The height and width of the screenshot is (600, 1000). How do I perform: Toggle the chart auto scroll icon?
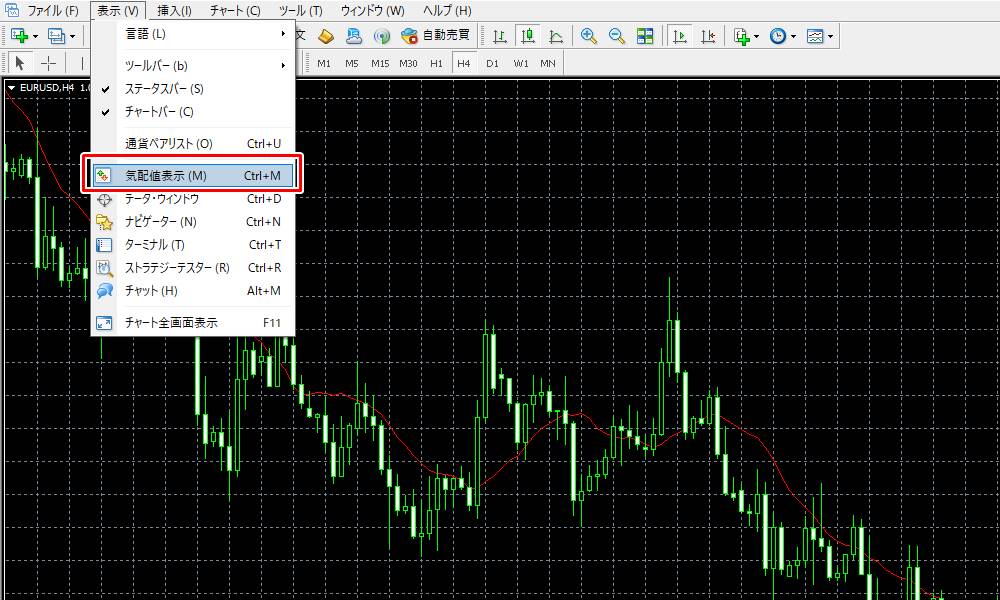[680, 36]
